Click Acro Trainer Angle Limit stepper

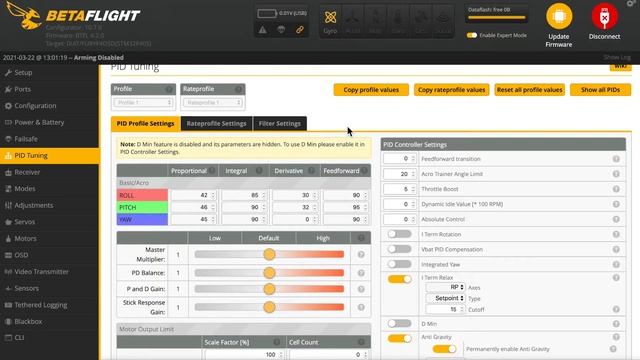click(x=413, y=174)
